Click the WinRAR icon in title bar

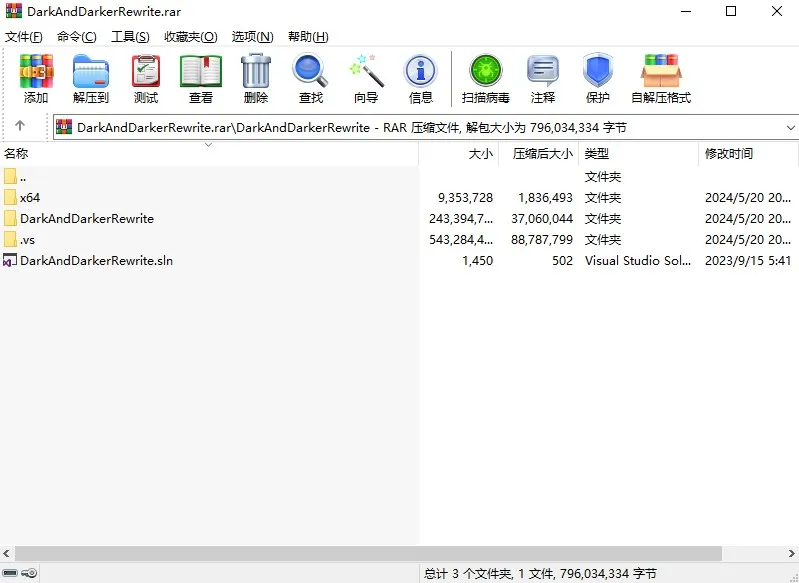(x=14, y=11)
